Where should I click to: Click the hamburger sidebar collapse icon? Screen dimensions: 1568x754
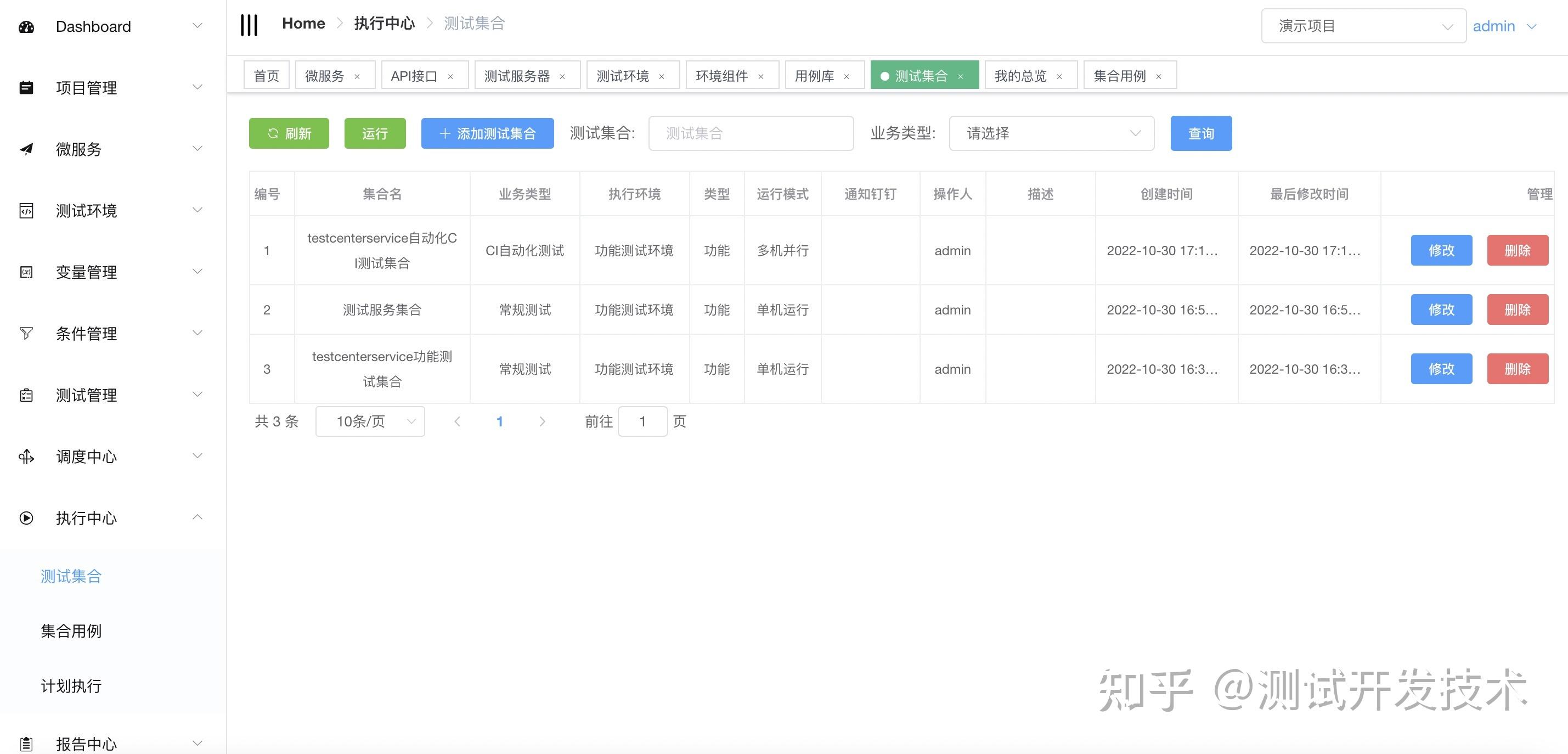click(x=249, y=25)
